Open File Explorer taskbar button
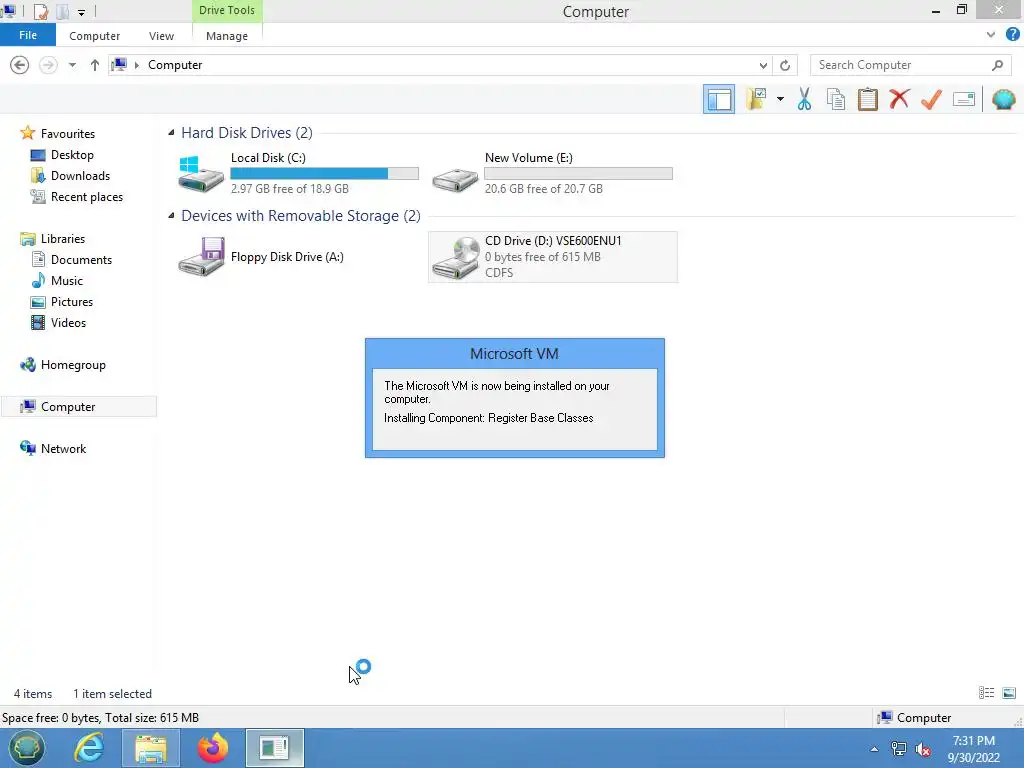Image resolution: width=1024 pixels, height=768 pixels. tap(150, 748)
